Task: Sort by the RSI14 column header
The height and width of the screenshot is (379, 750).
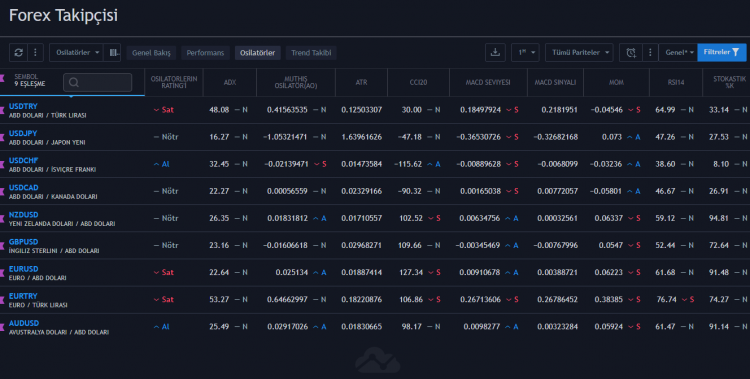Action: pos(675,82)
